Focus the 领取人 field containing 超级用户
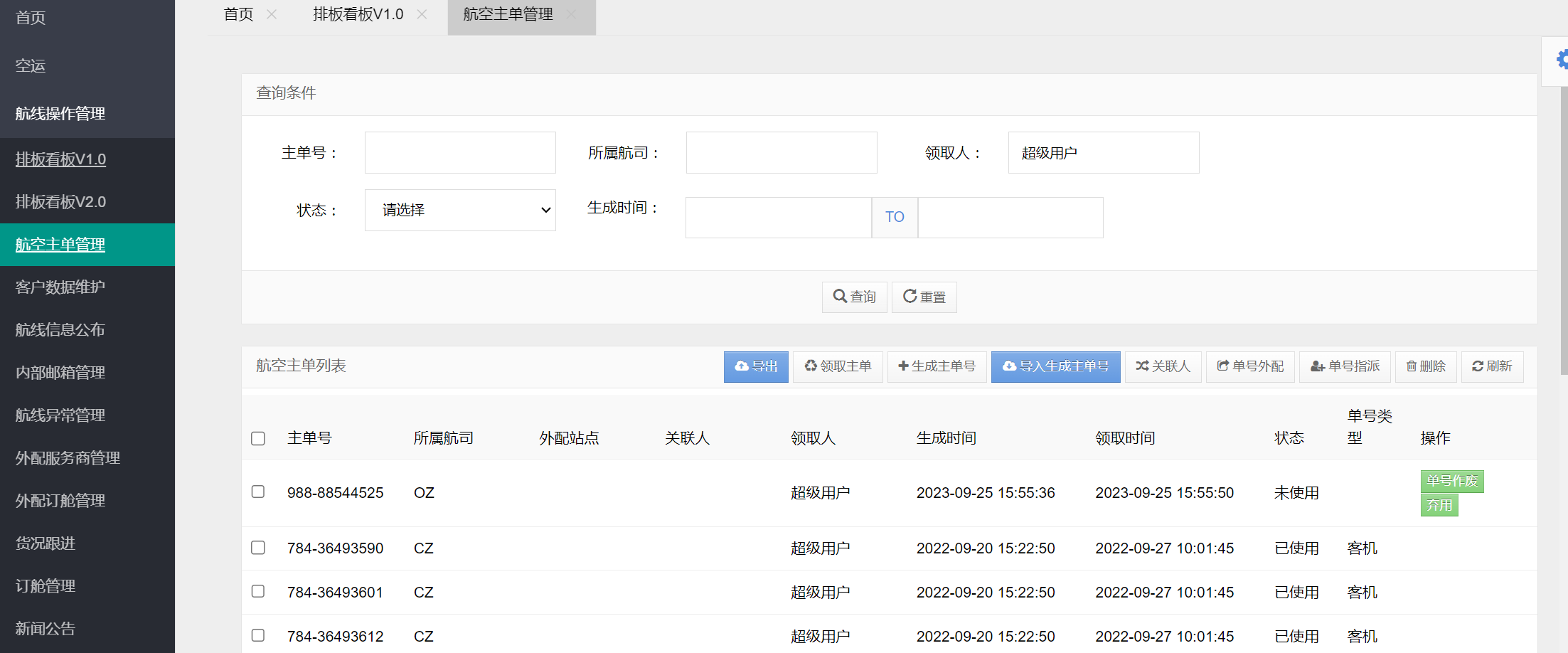1568x653 pixels. [1104, 152]
